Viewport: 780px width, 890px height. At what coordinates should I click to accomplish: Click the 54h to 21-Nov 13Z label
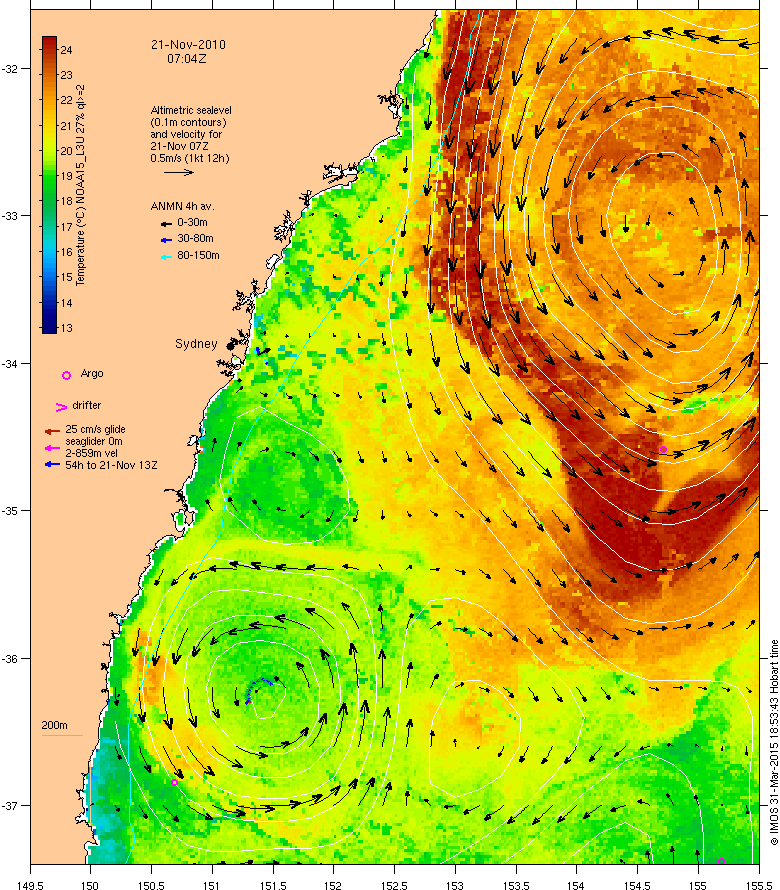(111, 465)
